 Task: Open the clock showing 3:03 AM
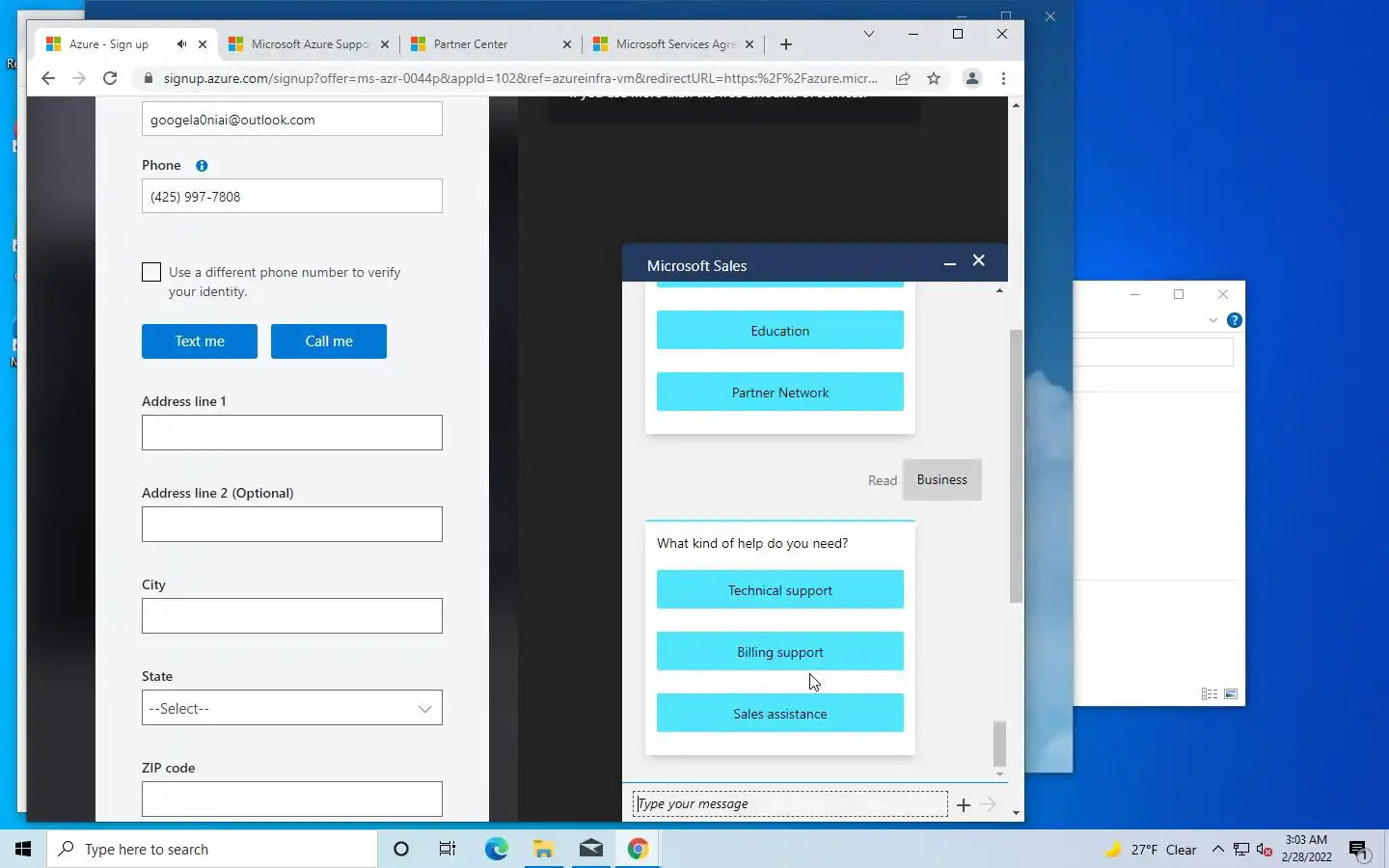click(x=1306, y=849)
